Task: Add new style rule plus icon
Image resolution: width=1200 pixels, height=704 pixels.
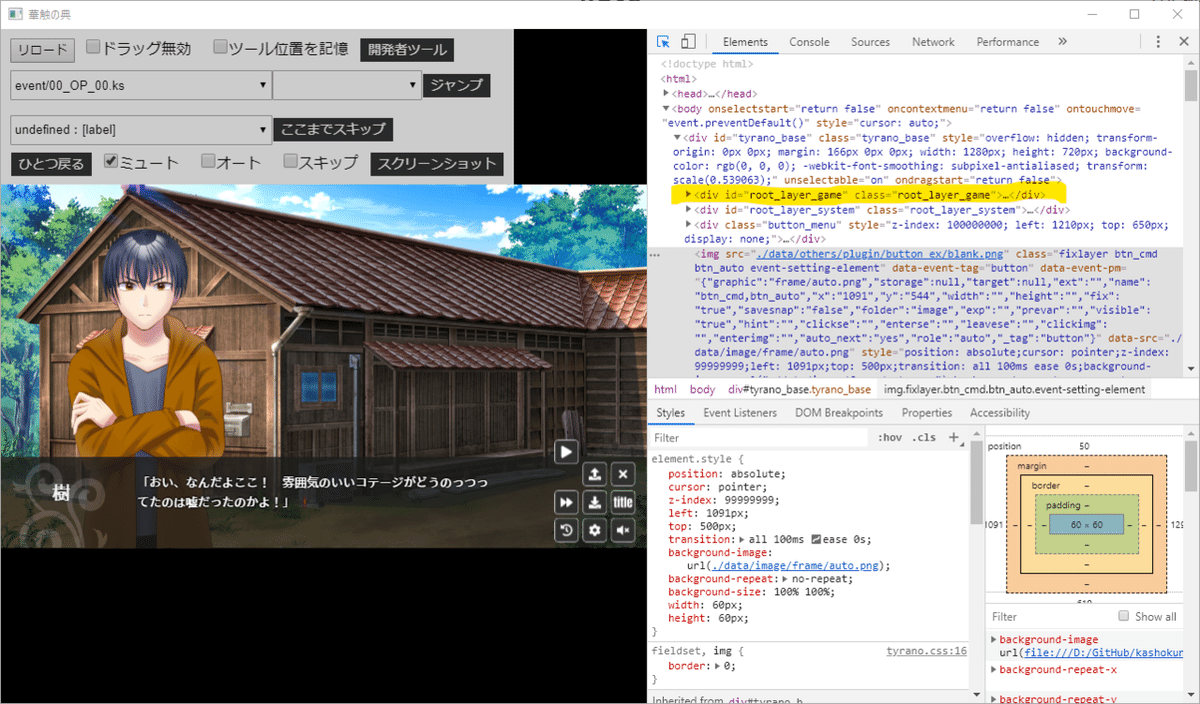Action: click(954, 437)
